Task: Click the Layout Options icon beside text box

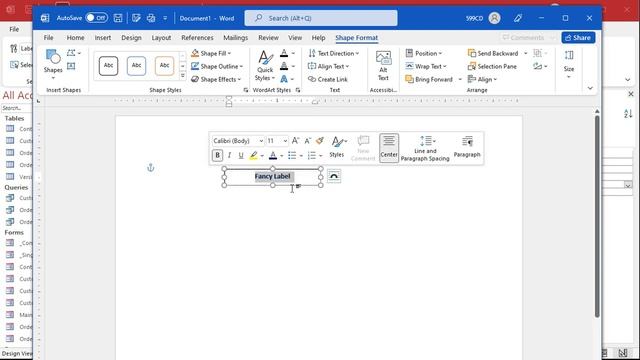Action: (x=334, y=176)
